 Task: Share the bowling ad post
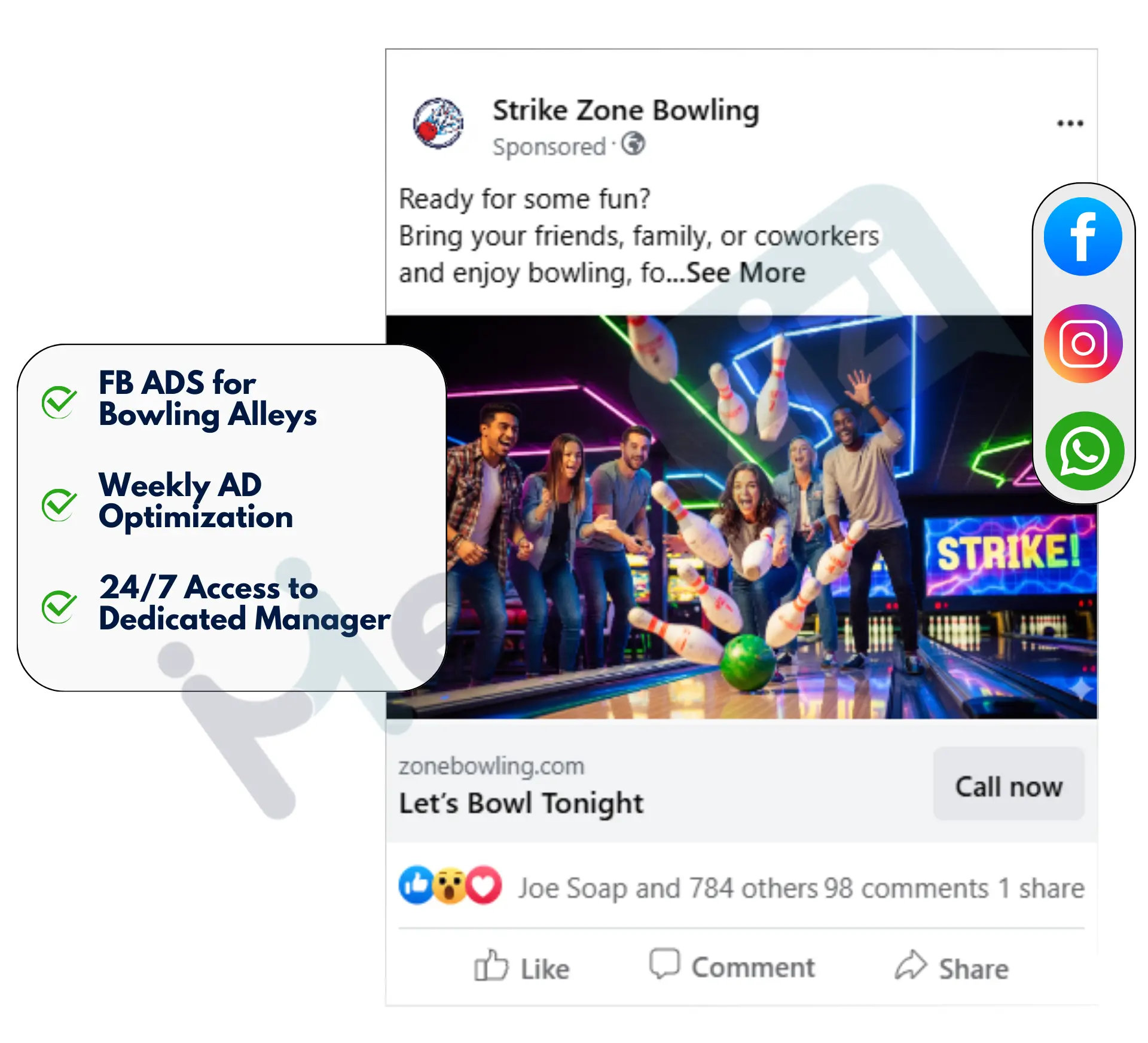pyautogui.click(x=952, y=967)
